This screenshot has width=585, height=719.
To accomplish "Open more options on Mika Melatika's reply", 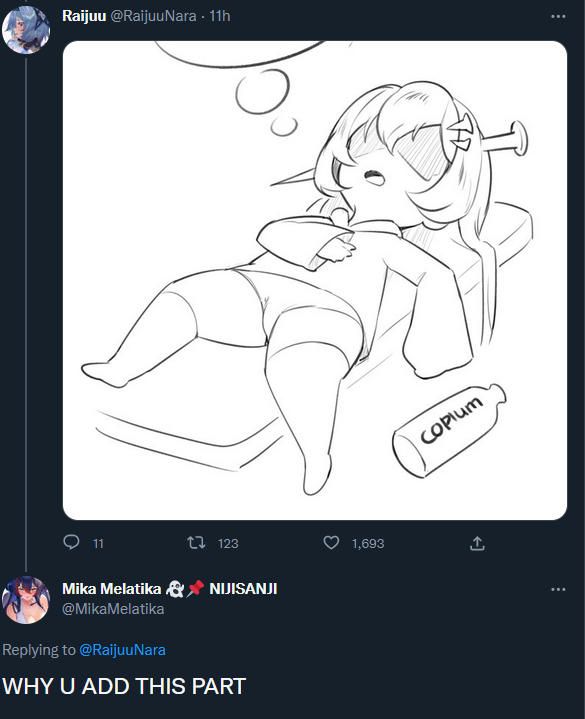I will coord(558,589).
